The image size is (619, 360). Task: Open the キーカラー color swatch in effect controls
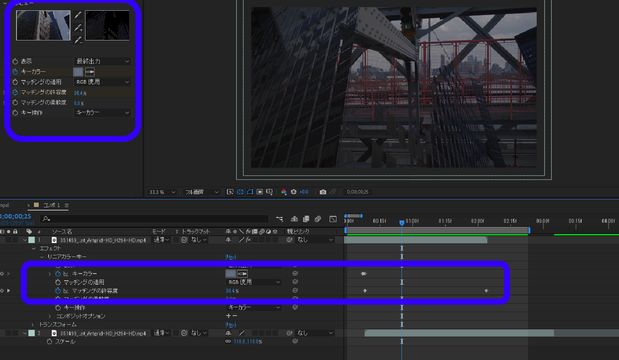click(x=78, y=72)
